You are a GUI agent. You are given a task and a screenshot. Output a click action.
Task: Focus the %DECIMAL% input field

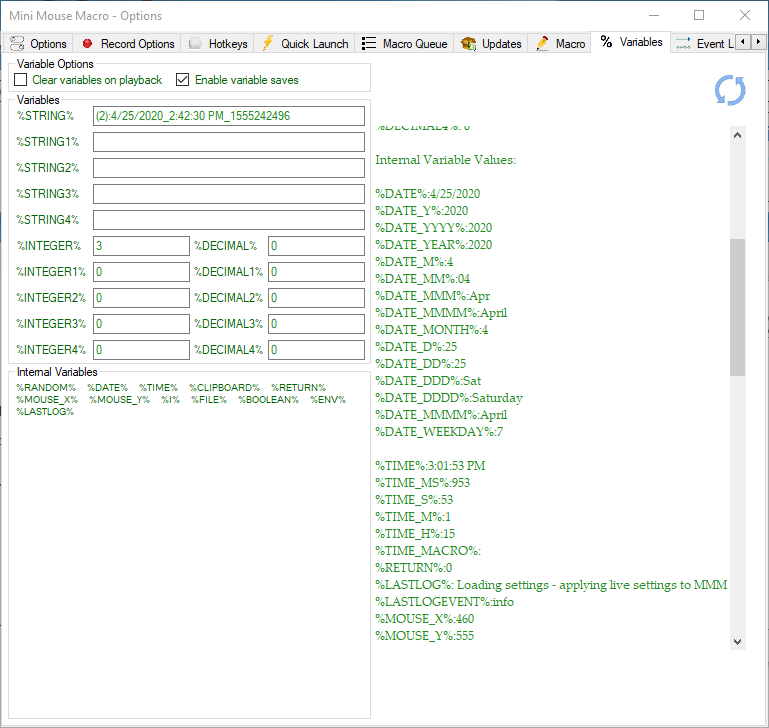click(316, 246)
